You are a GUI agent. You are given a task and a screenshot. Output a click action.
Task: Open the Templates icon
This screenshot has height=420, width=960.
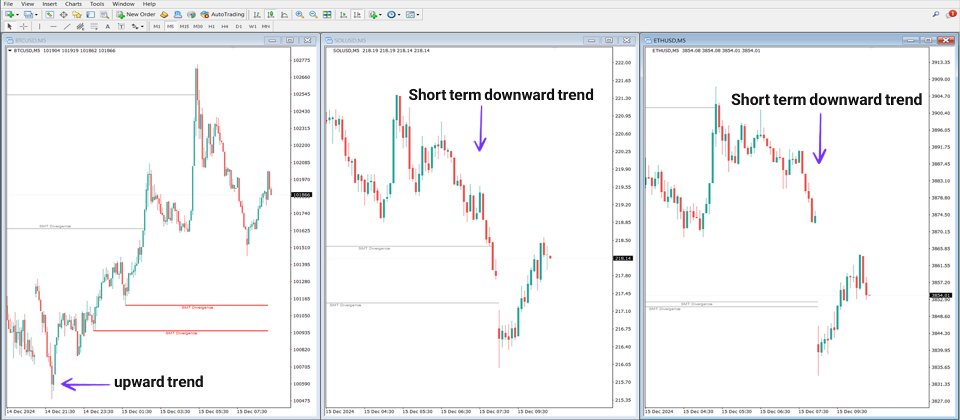pyautogui.click(x=410, y=14)
